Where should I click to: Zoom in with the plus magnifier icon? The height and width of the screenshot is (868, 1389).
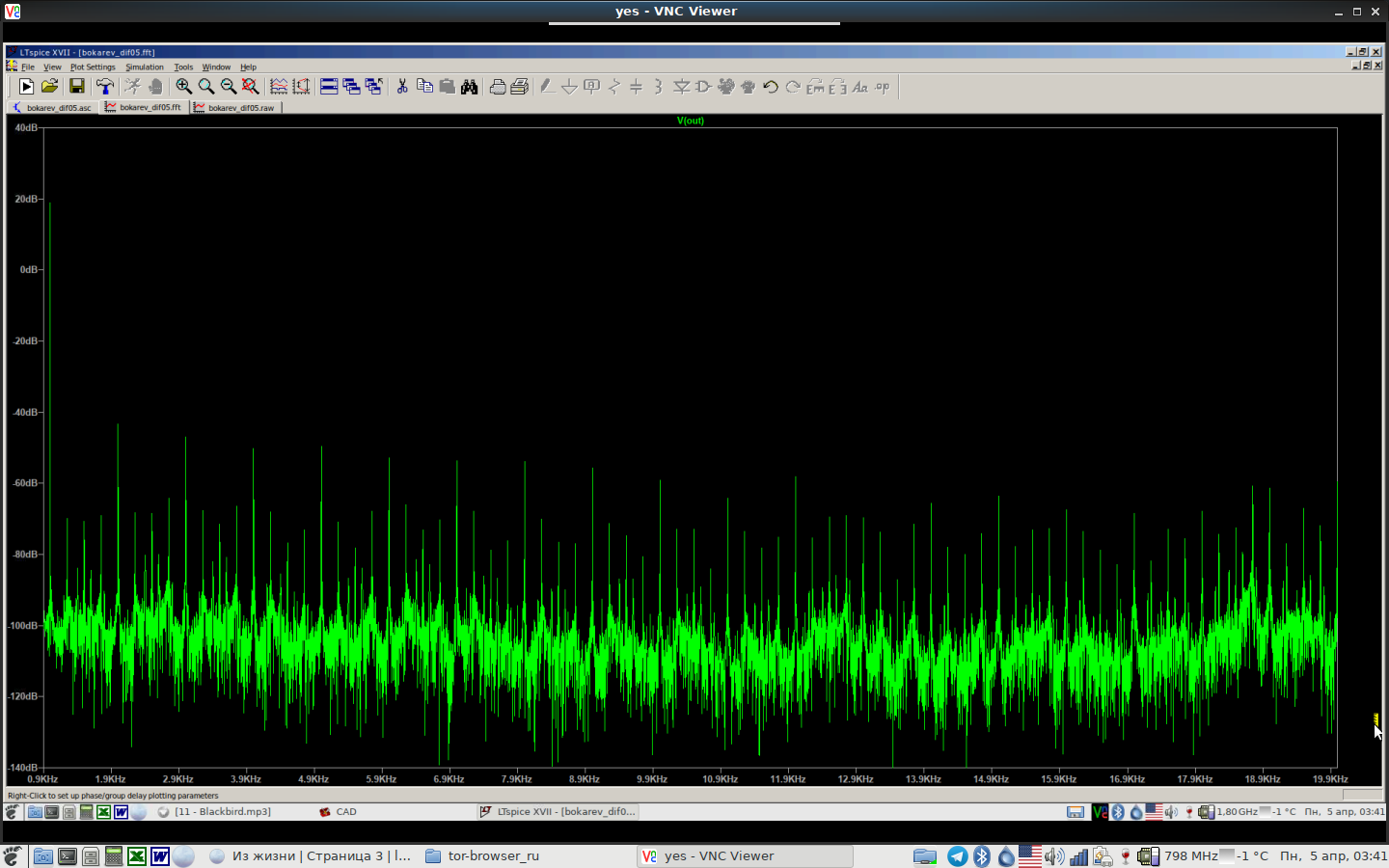[x=183, y=87]
